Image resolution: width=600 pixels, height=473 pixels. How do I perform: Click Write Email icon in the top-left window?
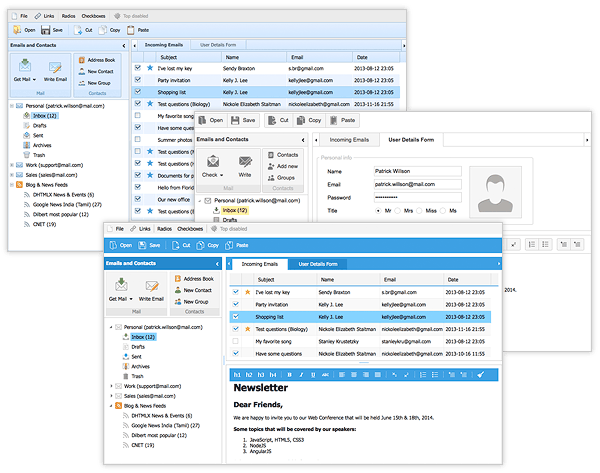point(55,68)
